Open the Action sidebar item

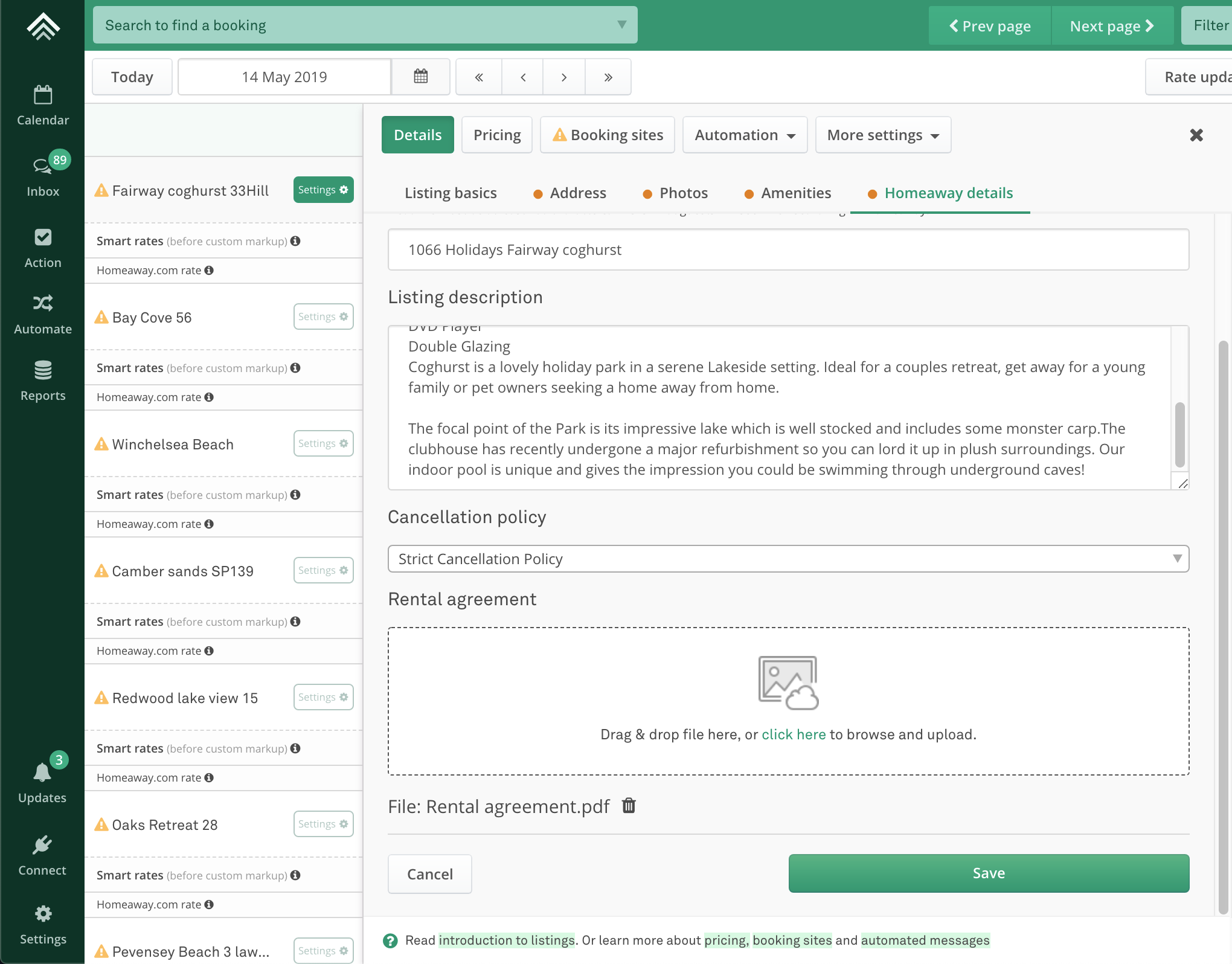point(42,248)
